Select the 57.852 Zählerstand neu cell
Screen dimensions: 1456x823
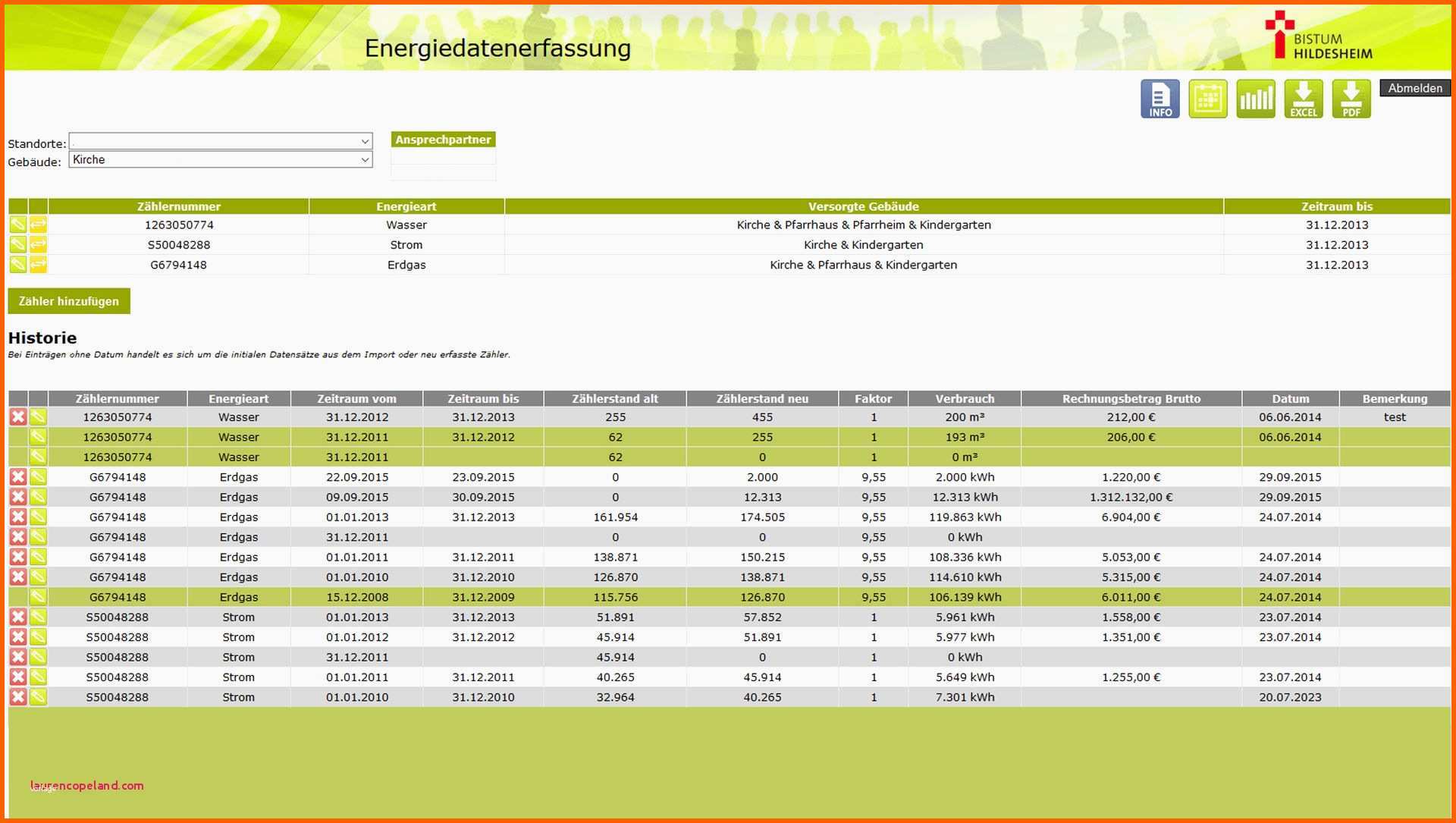click(762, 617)
